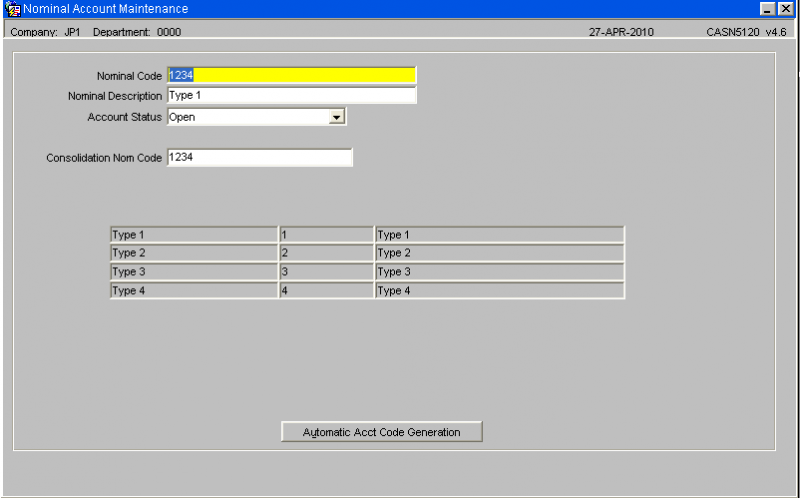This screenshot has width=800, height=498.
Task: Click the Consolidation Nom Code field
Action: pyautogui.click(x=259, y=158)
